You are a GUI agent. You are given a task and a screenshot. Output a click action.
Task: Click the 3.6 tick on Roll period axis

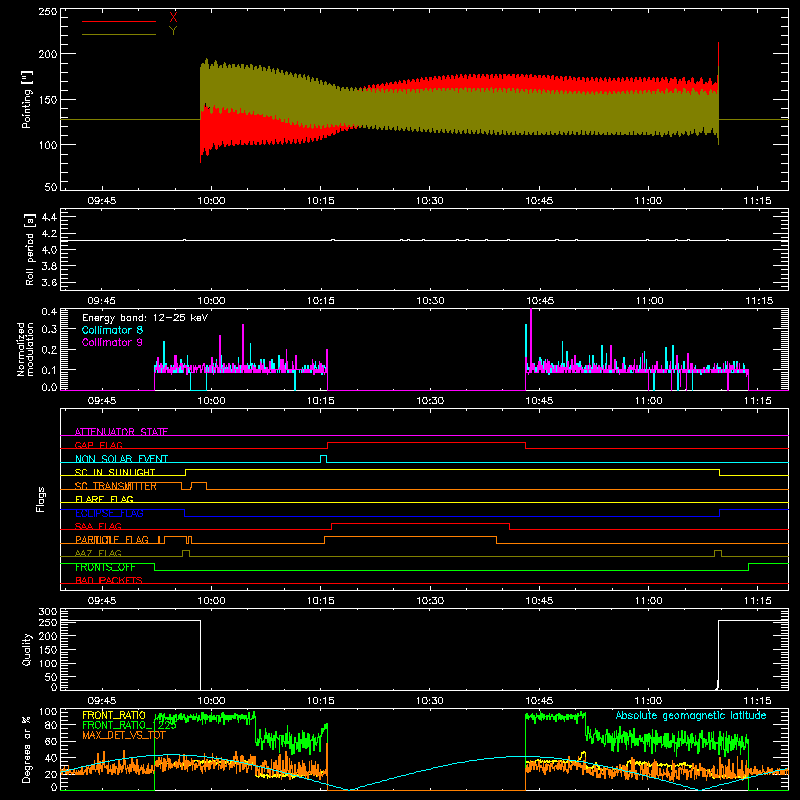pos(49,282)
